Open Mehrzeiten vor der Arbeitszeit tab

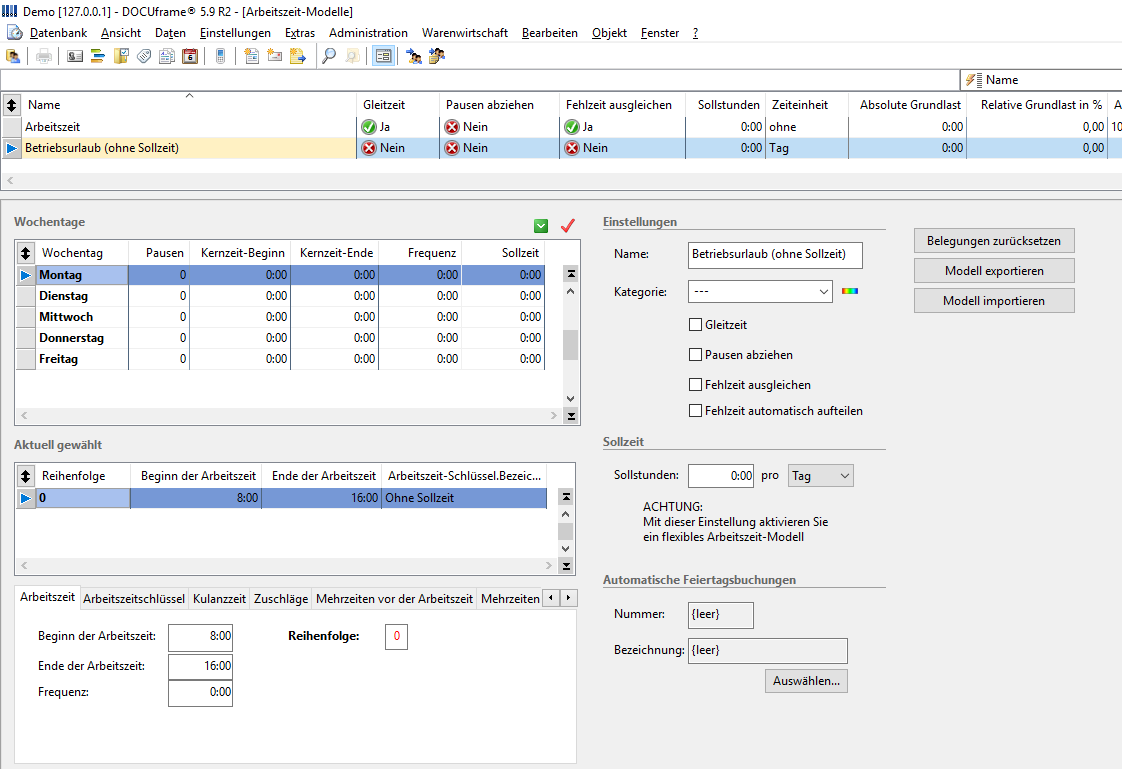coord(394,599)
